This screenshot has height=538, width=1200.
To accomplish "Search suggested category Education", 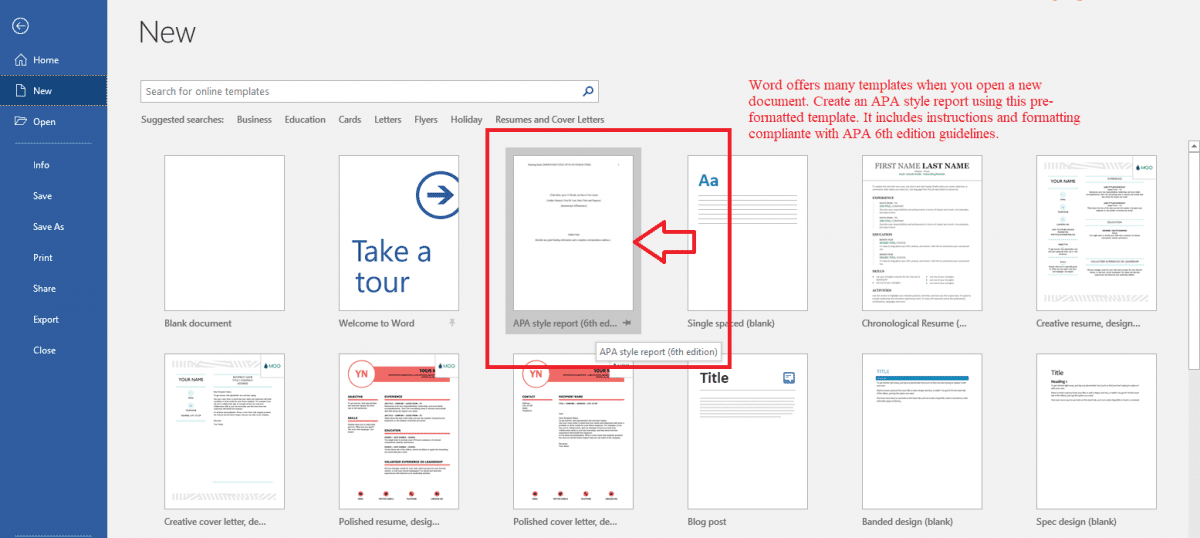I will tap(305, 120).
